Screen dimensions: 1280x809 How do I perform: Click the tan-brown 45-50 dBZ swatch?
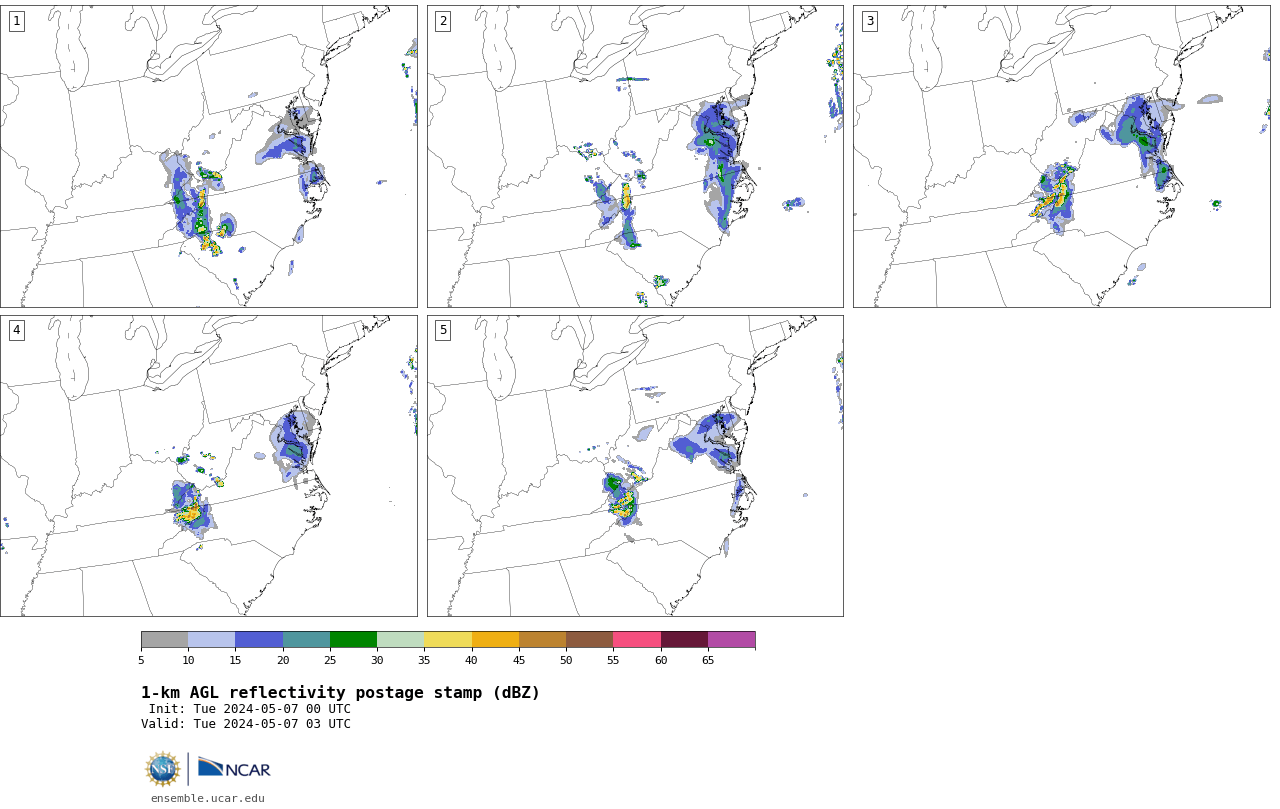[542, 640]
